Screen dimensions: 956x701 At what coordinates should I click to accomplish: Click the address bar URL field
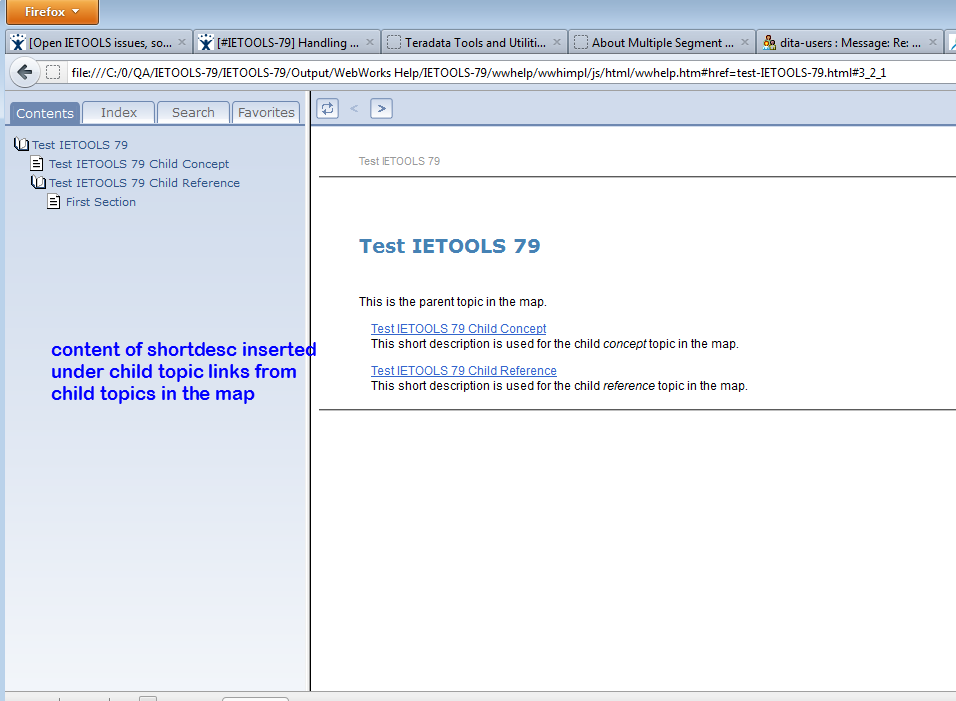(500, 73)
